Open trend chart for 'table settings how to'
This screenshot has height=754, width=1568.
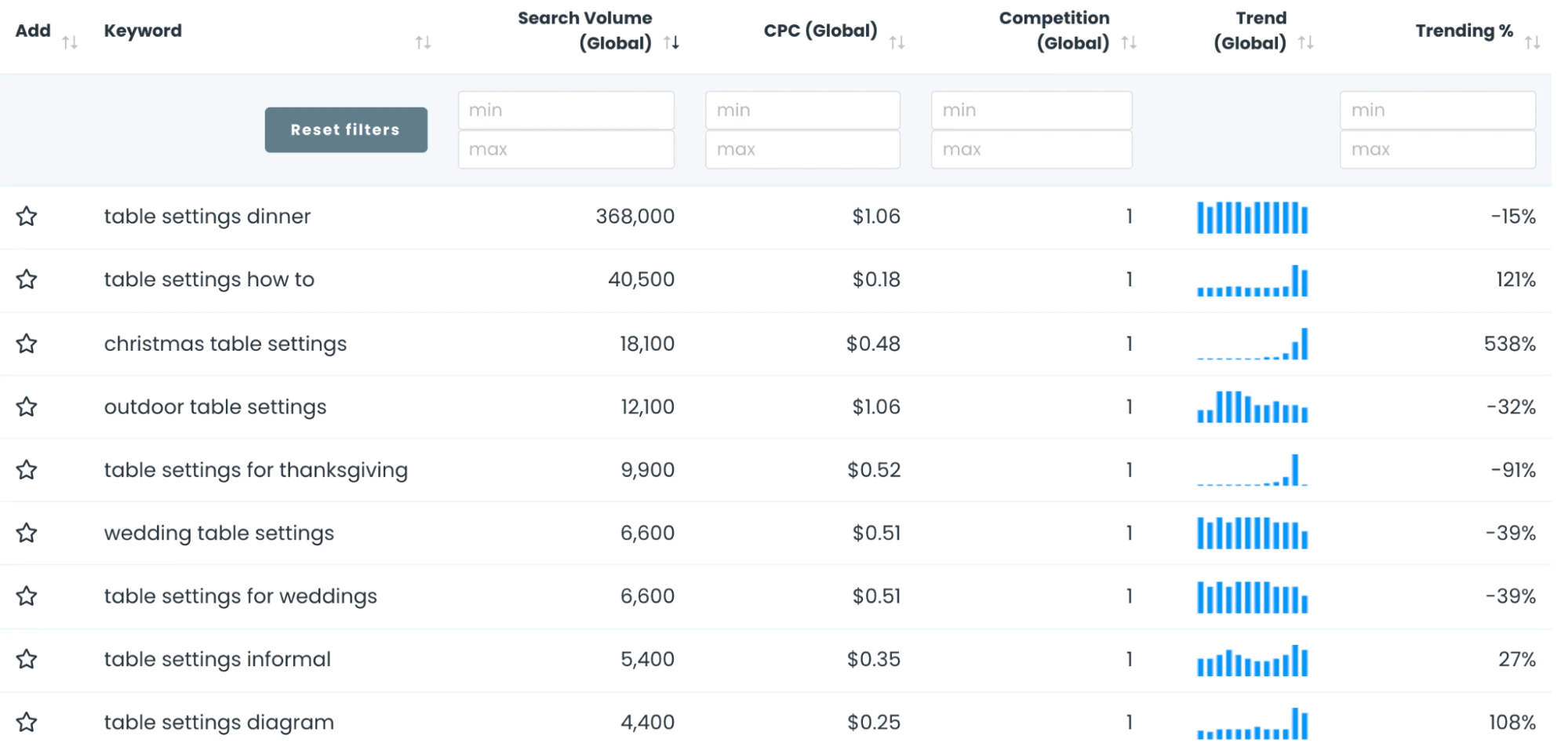1252,280
